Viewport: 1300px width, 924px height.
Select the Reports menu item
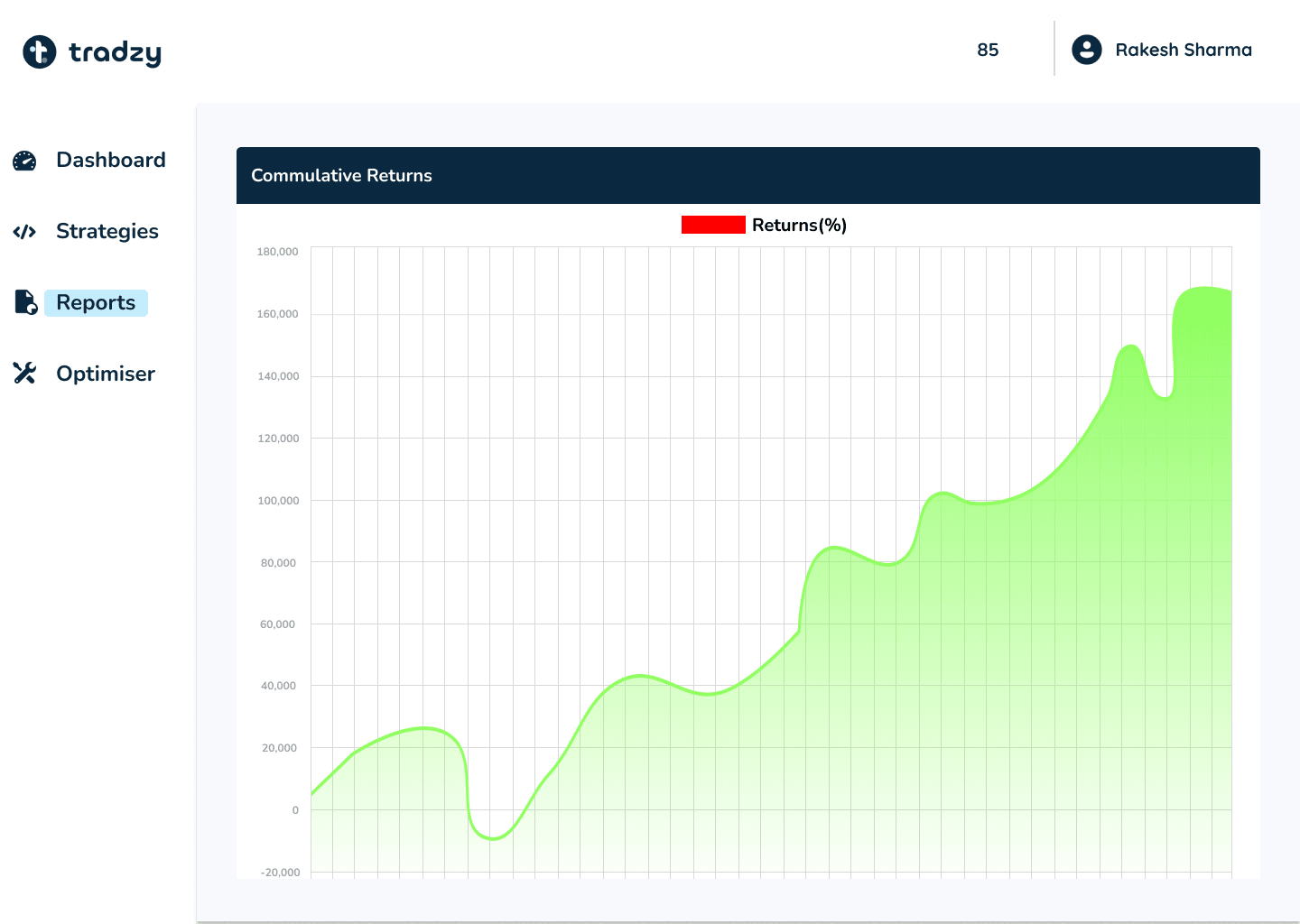point(96,302)
